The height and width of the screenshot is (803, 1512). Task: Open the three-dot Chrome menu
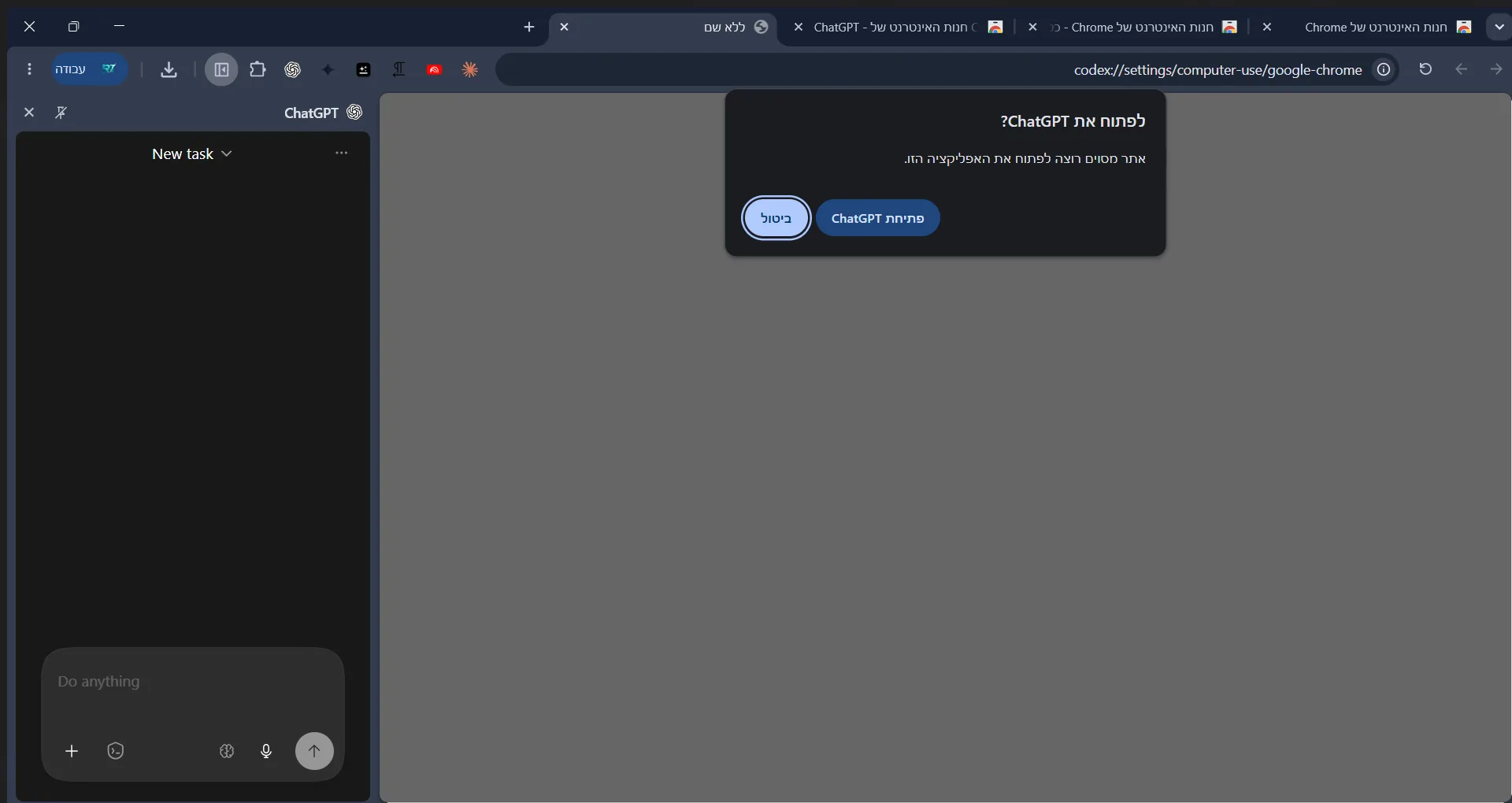(x=29, y=69)
